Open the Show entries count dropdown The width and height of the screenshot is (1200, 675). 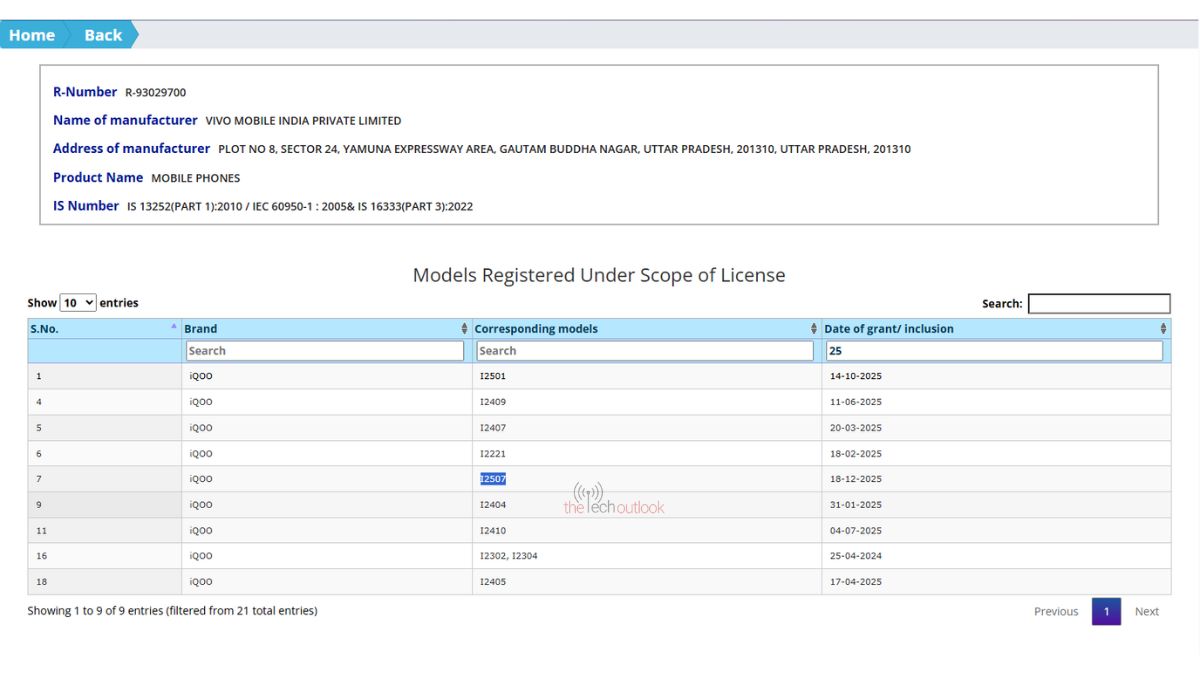coord(78,303)
